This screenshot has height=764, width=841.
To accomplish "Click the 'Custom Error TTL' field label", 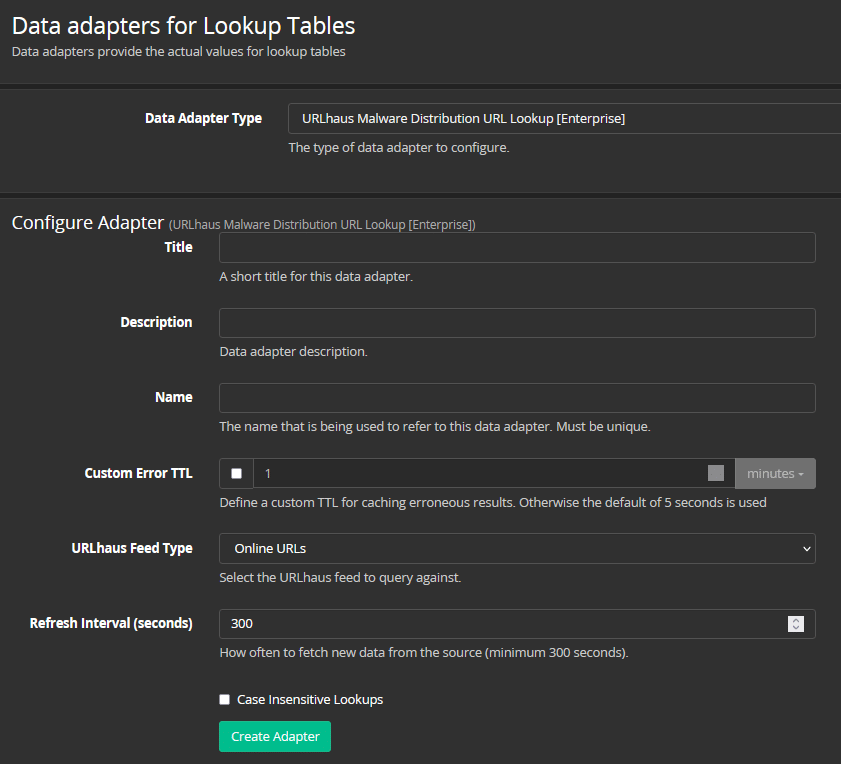I will pyautogui.click(x=138, y=474).
